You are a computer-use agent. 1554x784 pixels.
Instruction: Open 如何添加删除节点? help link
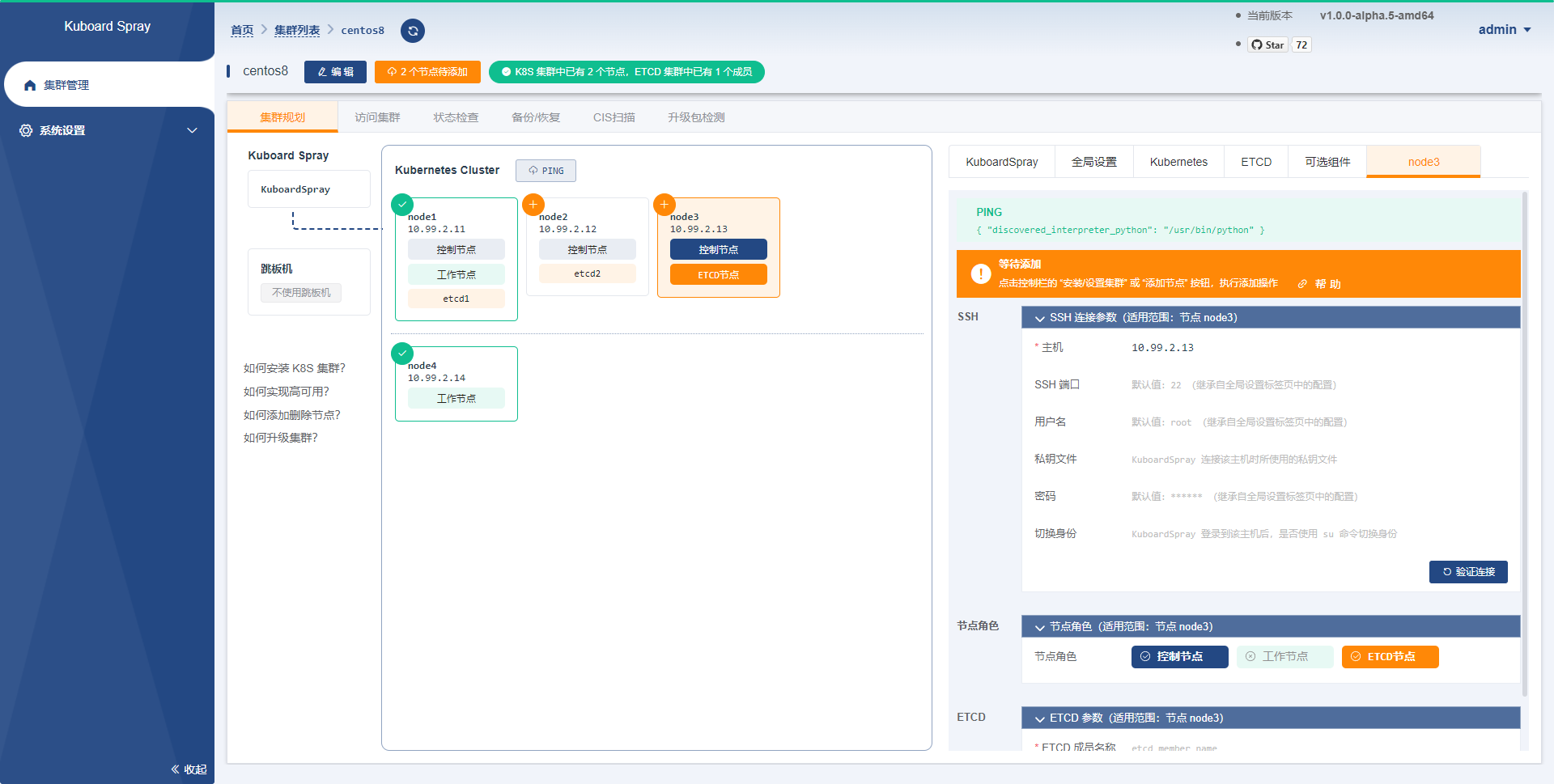292,415
